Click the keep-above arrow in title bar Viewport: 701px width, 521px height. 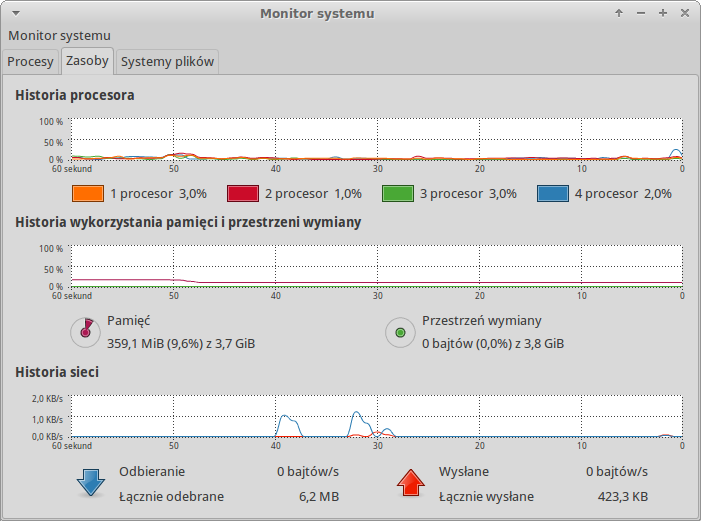coord(619,13)
